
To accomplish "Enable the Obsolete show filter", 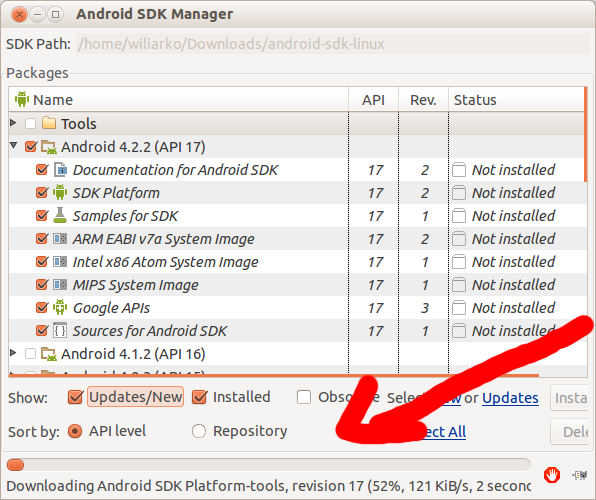I will (x=304, y=397).
